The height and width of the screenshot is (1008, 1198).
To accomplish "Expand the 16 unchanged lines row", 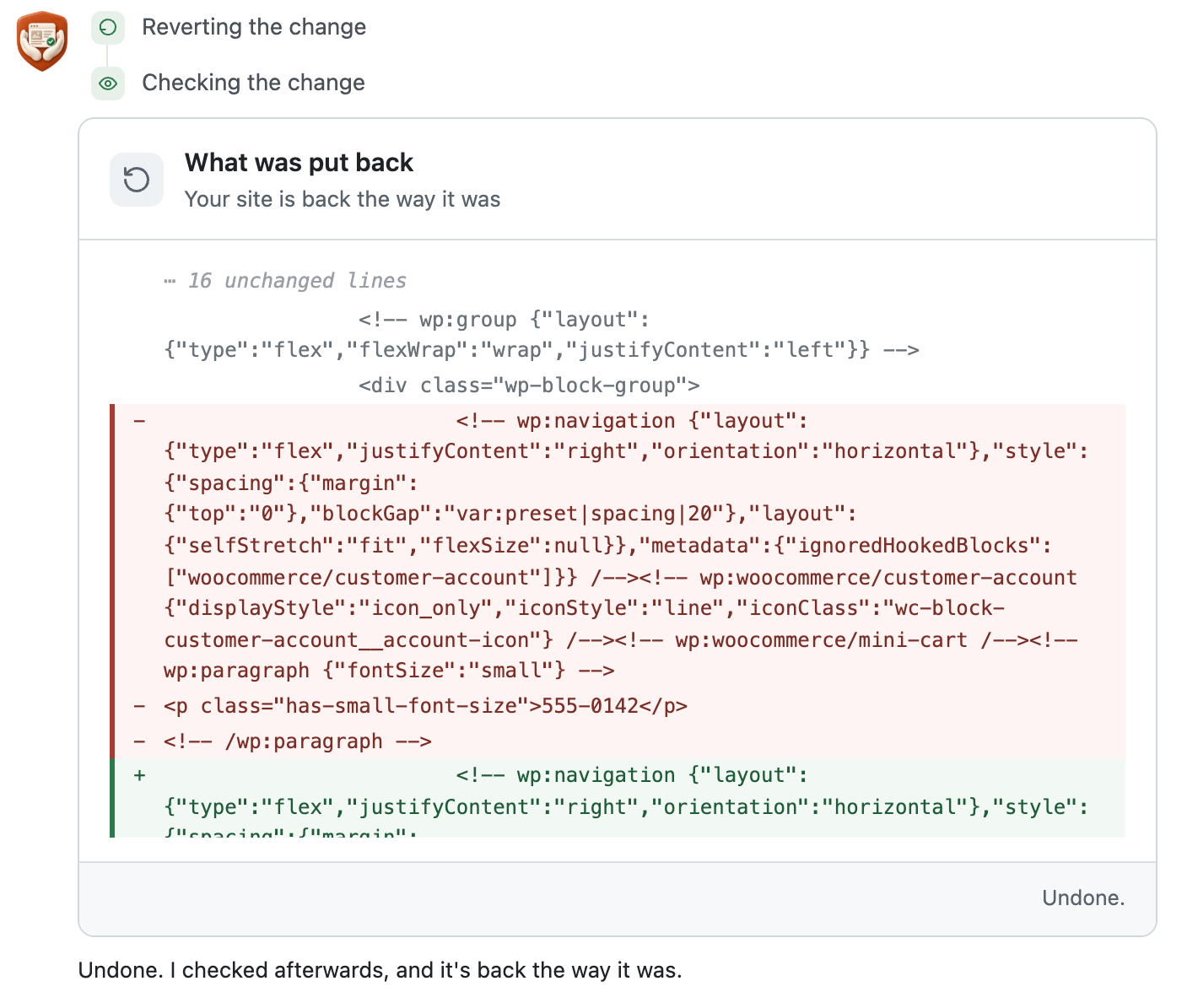I will click(285, 281).
